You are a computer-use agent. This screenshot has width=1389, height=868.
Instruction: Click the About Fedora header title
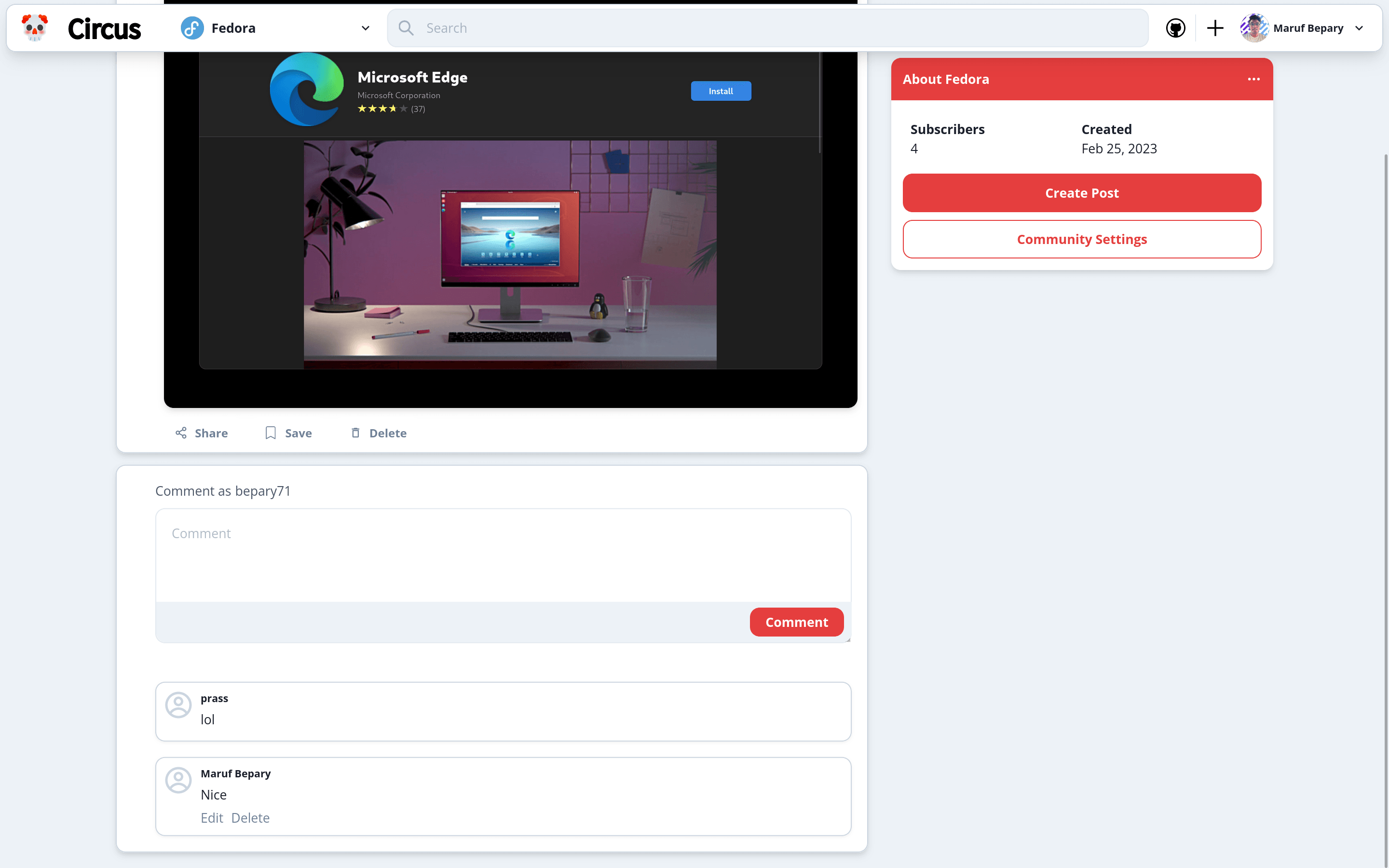946,79
